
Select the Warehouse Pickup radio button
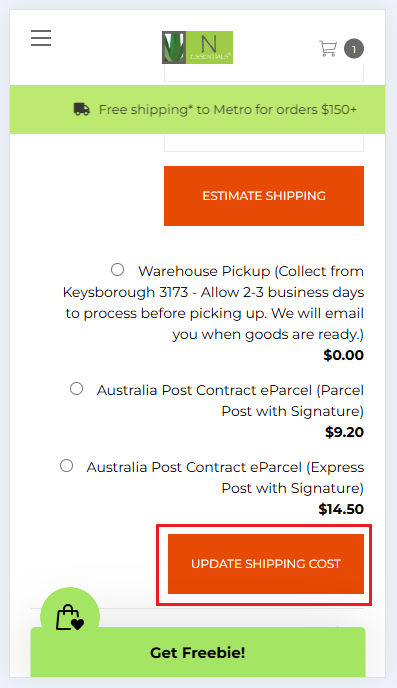pos(117,269)
